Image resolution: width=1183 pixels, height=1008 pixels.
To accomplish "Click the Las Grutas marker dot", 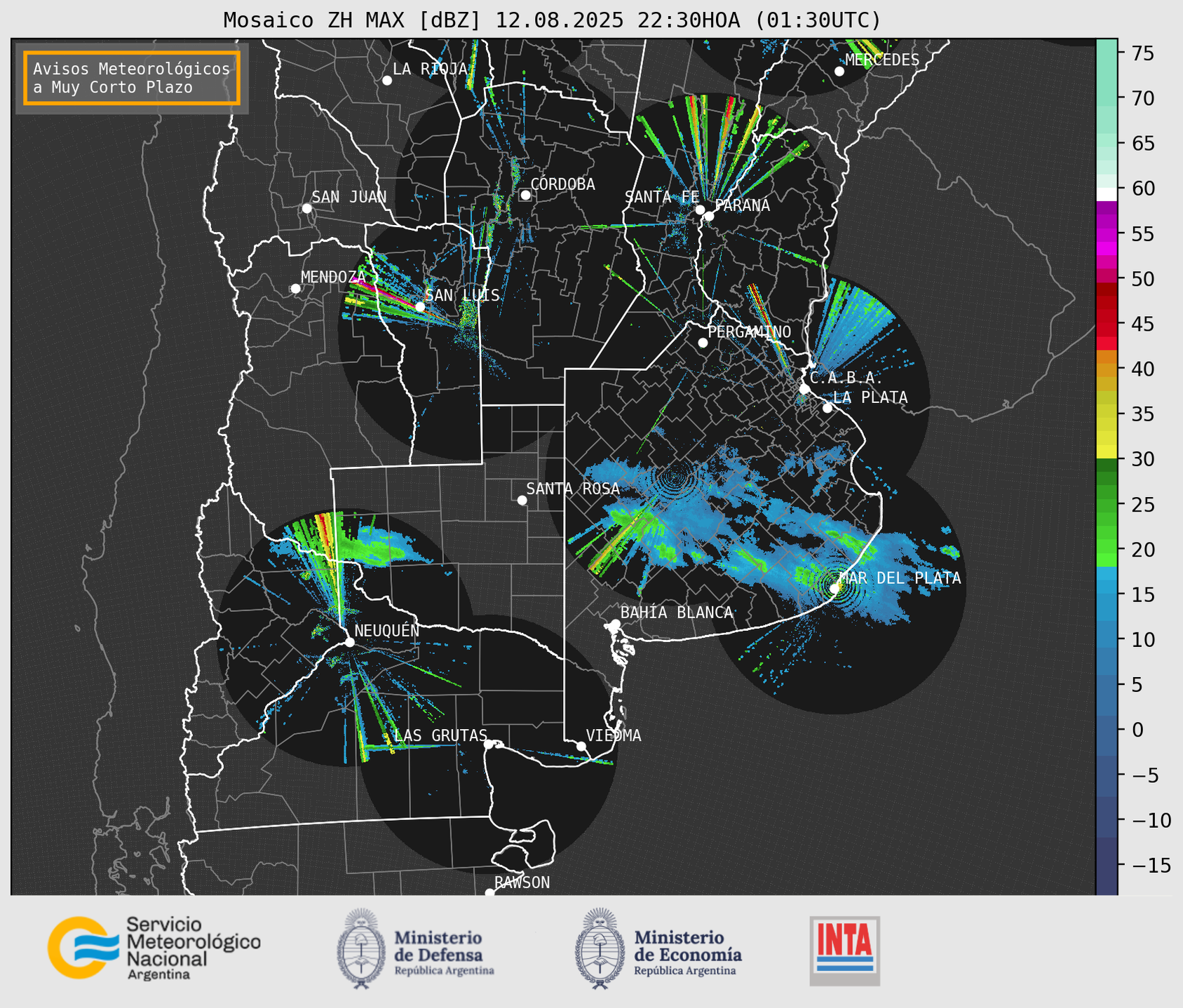I will click(489, 744).
